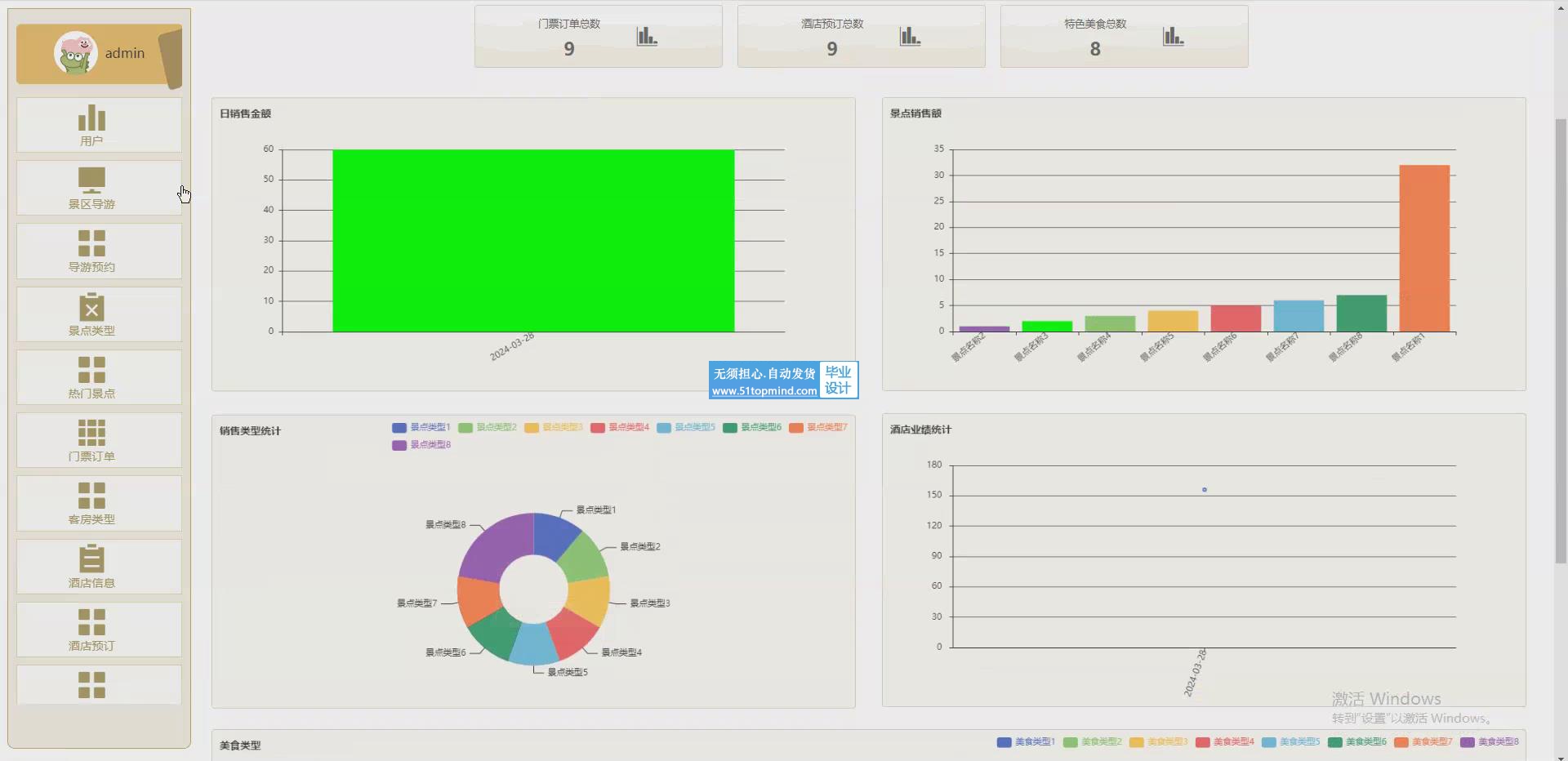Open the 门票订单 nine-square grid icon
Image resolution: width=1568 pixels, height=761 pixels.
(91, 433)
